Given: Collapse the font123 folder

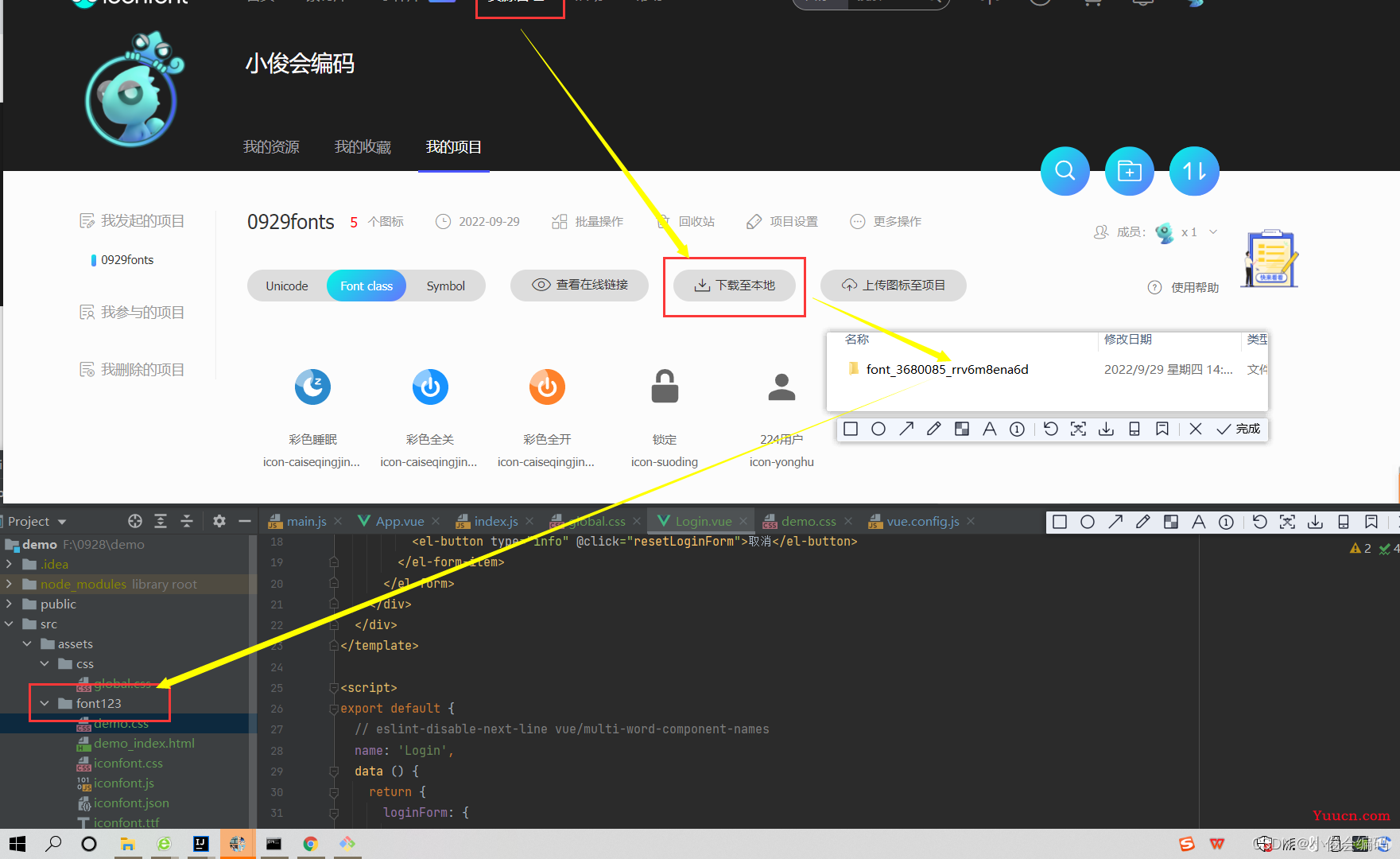Looking at the screenshot, I should pyautogui.click(x=45, y=703).
